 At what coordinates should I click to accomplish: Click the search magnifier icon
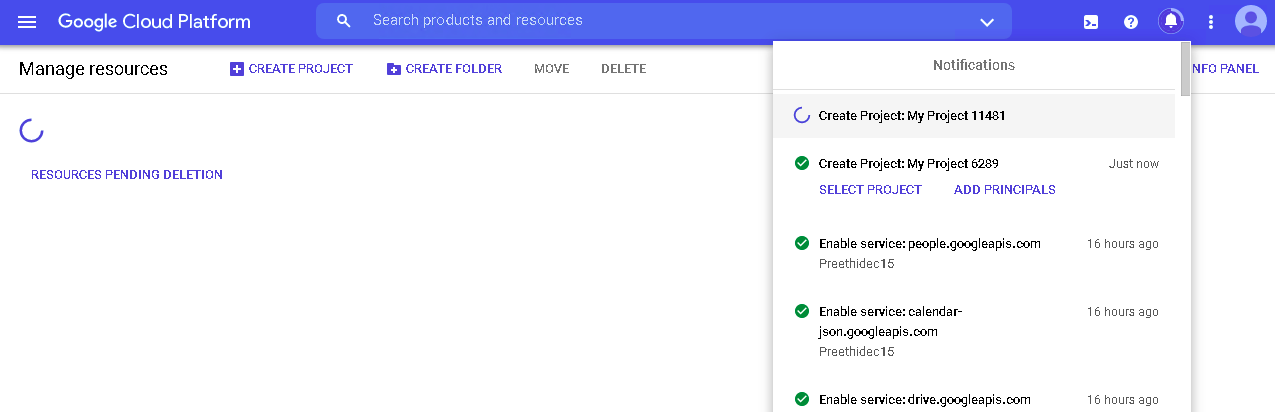[344, 21]
